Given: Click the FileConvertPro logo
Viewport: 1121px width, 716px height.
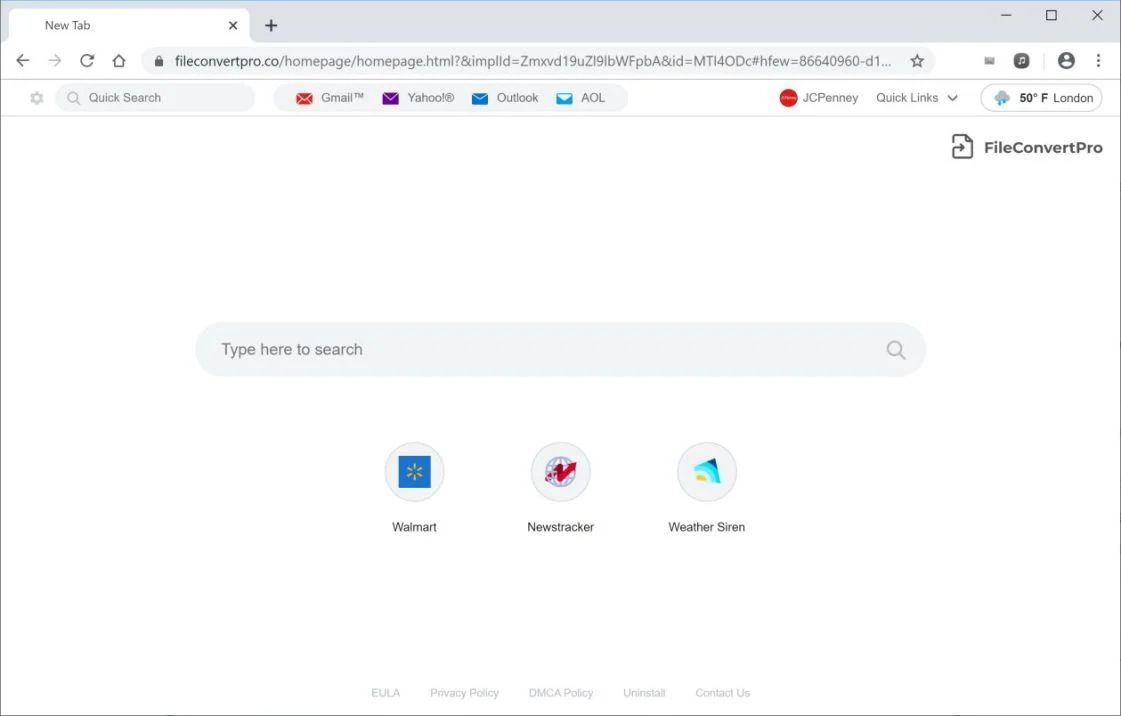Looking at the screenshot, I should click(1027, 147).
